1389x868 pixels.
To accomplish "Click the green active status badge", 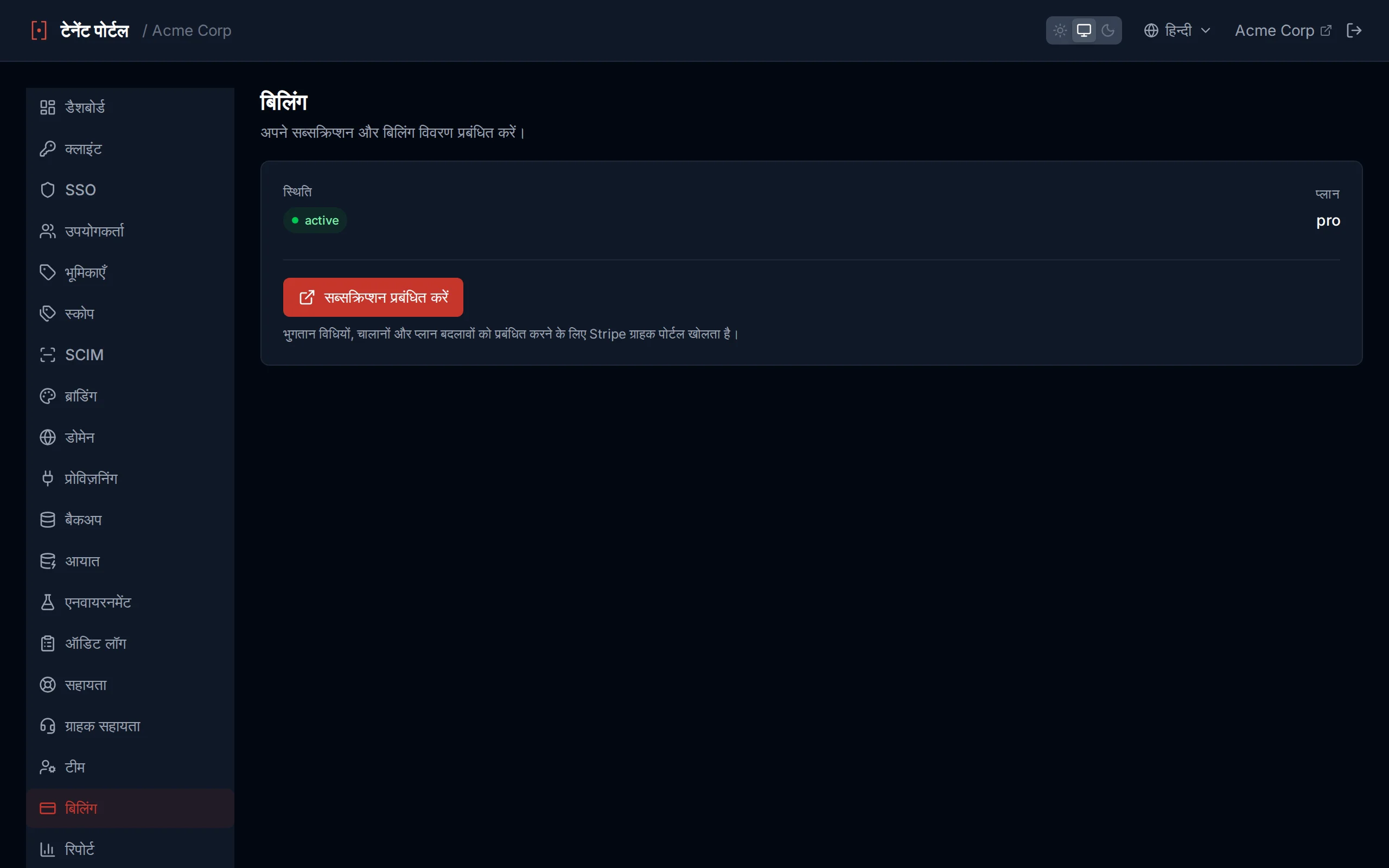I will tap(315, 220).
